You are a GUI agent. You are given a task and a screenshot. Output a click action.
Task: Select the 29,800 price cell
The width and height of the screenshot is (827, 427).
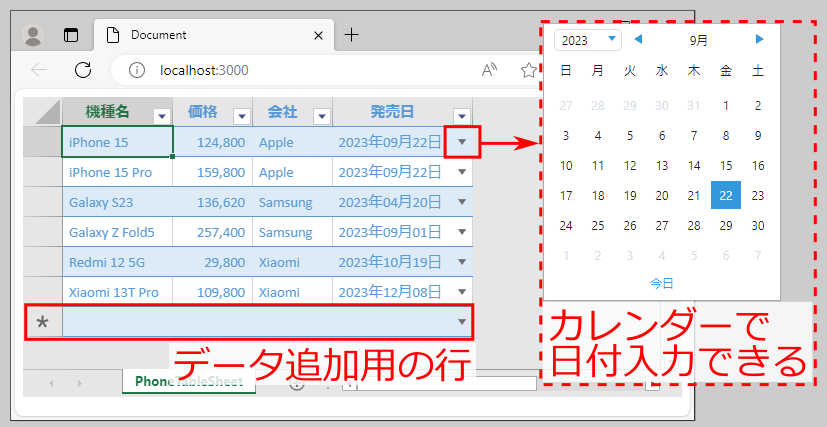[x=213, y=262]
